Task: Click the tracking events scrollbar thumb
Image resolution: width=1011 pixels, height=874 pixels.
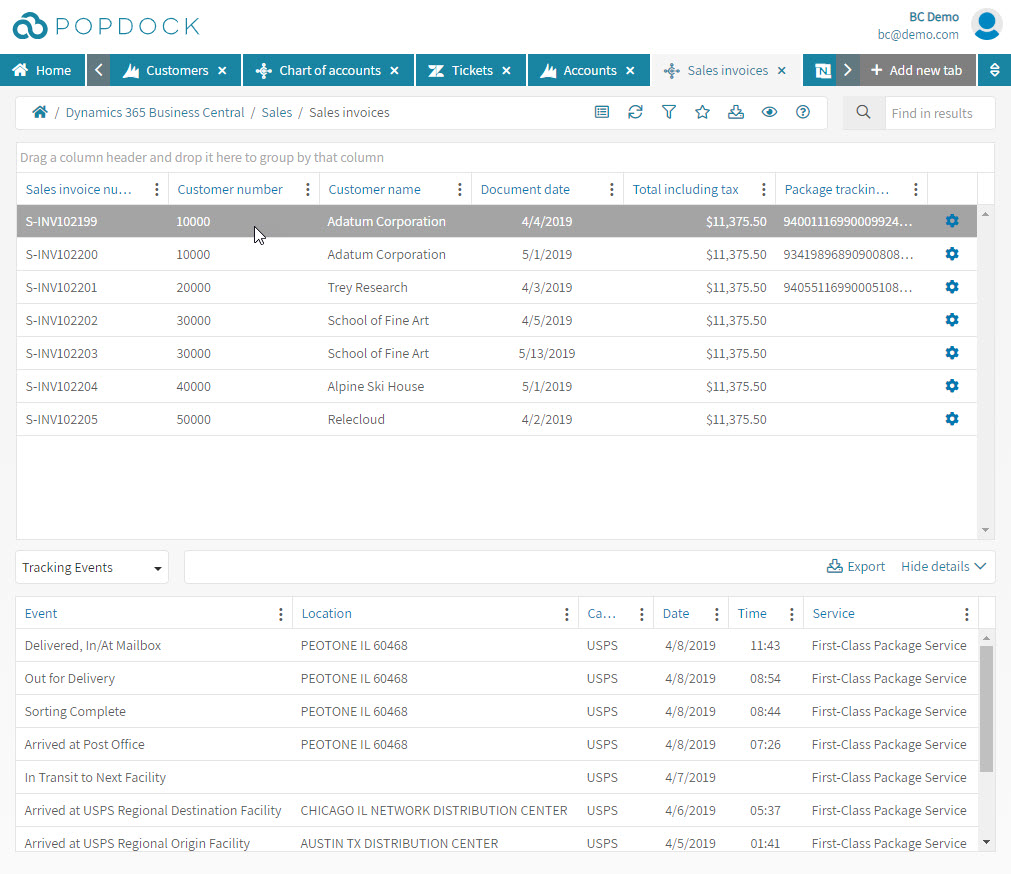Action: tap(986, 708)
